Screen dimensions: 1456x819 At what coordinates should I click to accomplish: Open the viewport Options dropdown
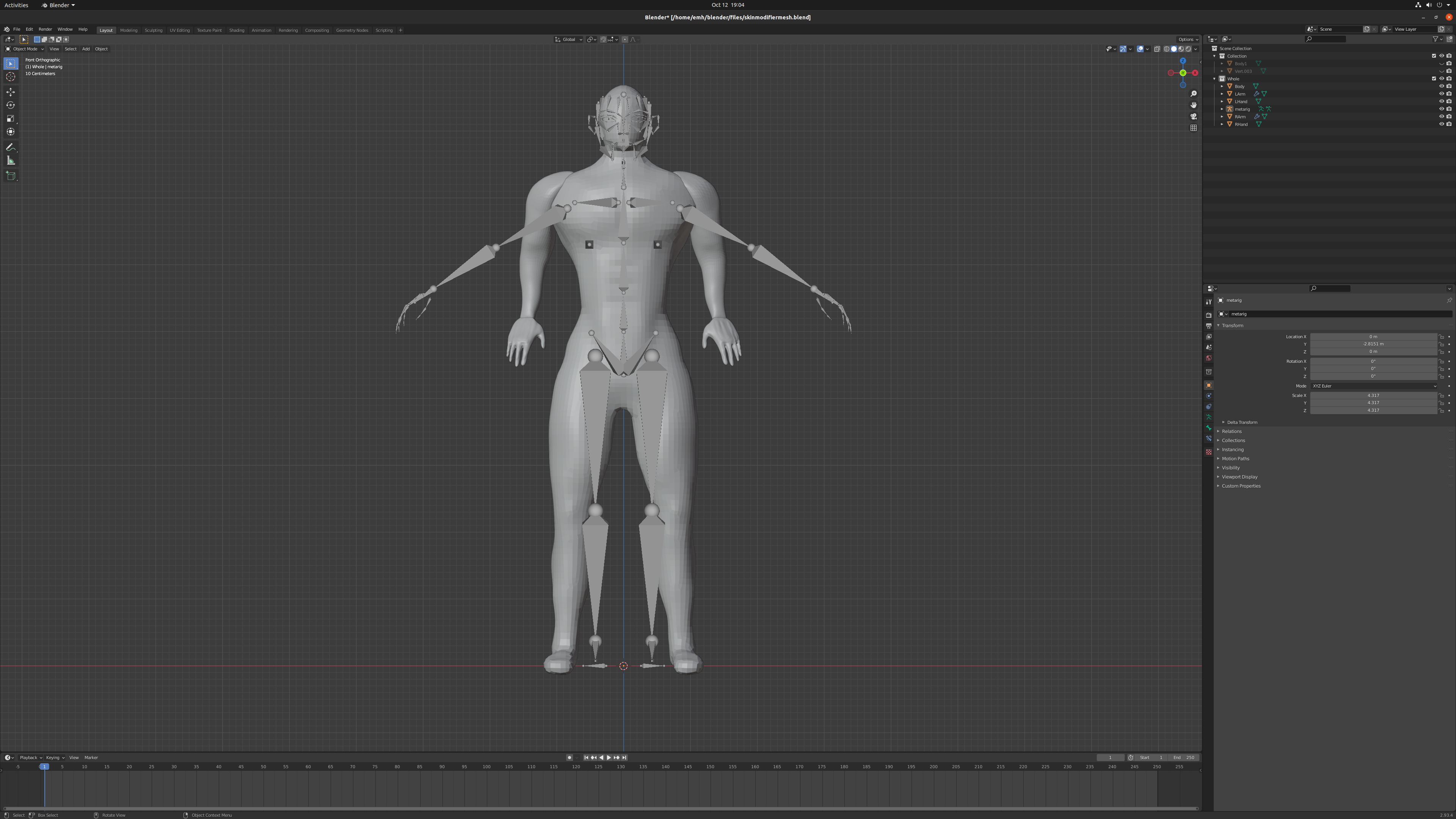[1188, 39]
